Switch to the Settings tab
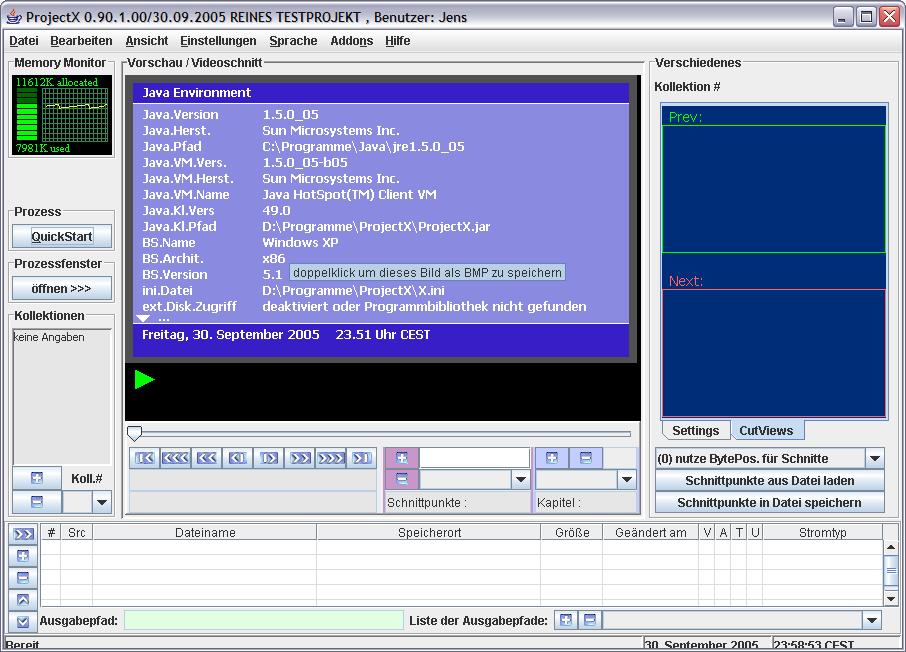Image resolution: width=906 pixels, height=652 pixels. (x=695, y=431)
